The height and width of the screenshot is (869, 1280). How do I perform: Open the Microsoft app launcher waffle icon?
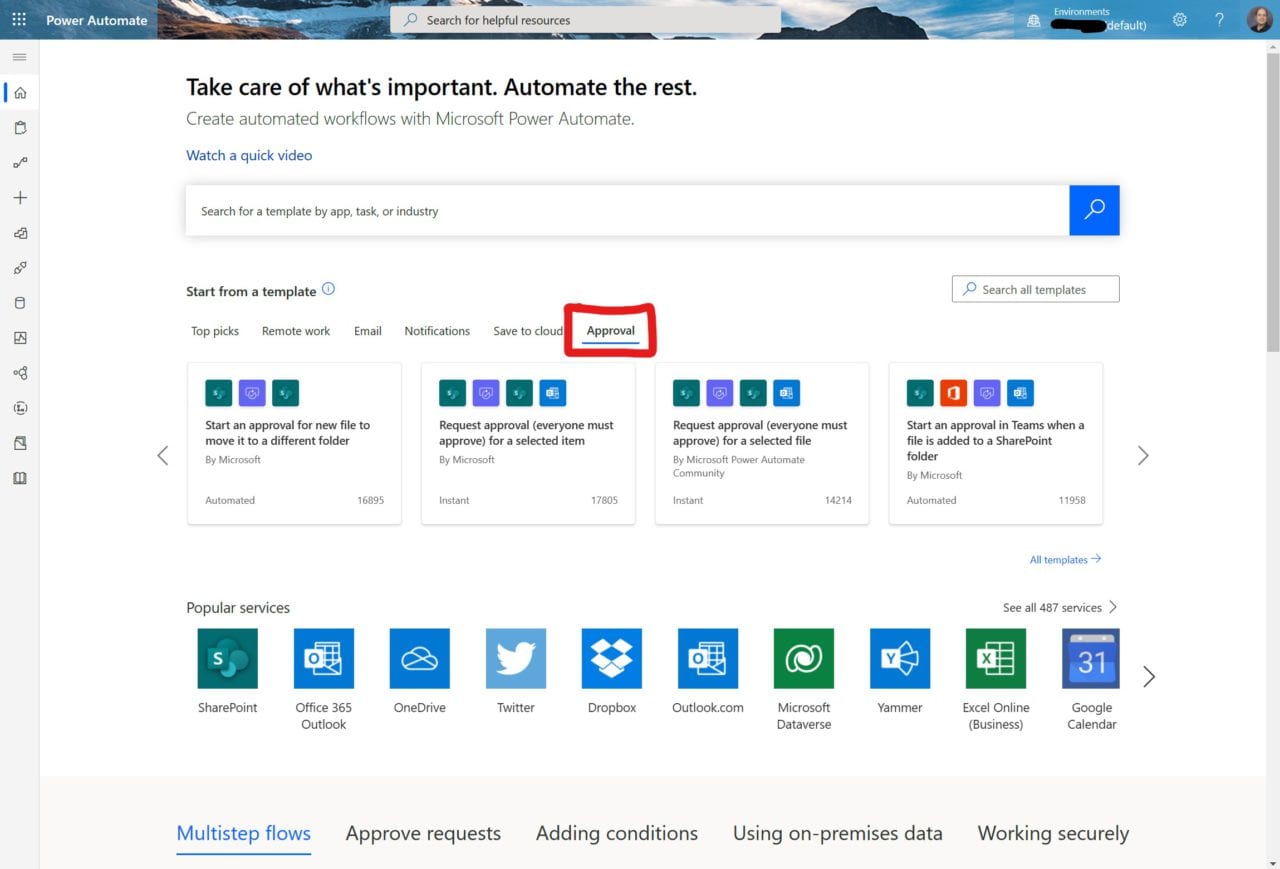(x=18, y=18)
